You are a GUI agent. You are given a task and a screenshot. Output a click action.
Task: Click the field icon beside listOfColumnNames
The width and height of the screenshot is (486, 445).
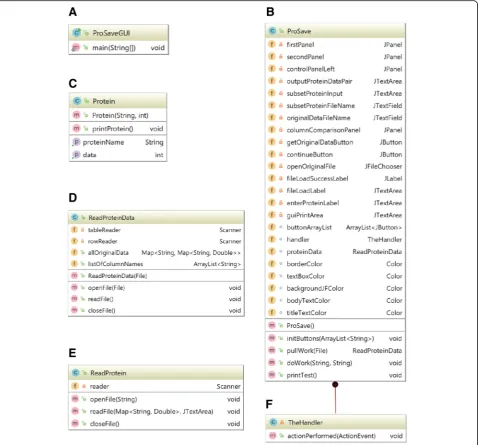(x=74, y=264)
